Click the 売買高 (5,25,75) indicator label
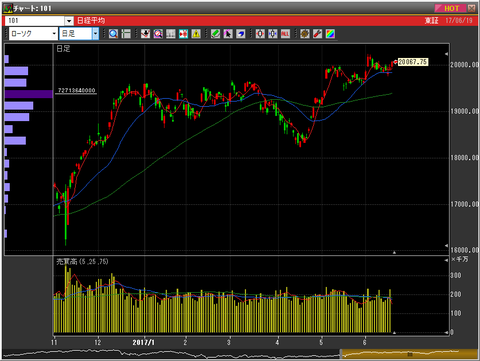 (82, 262)
